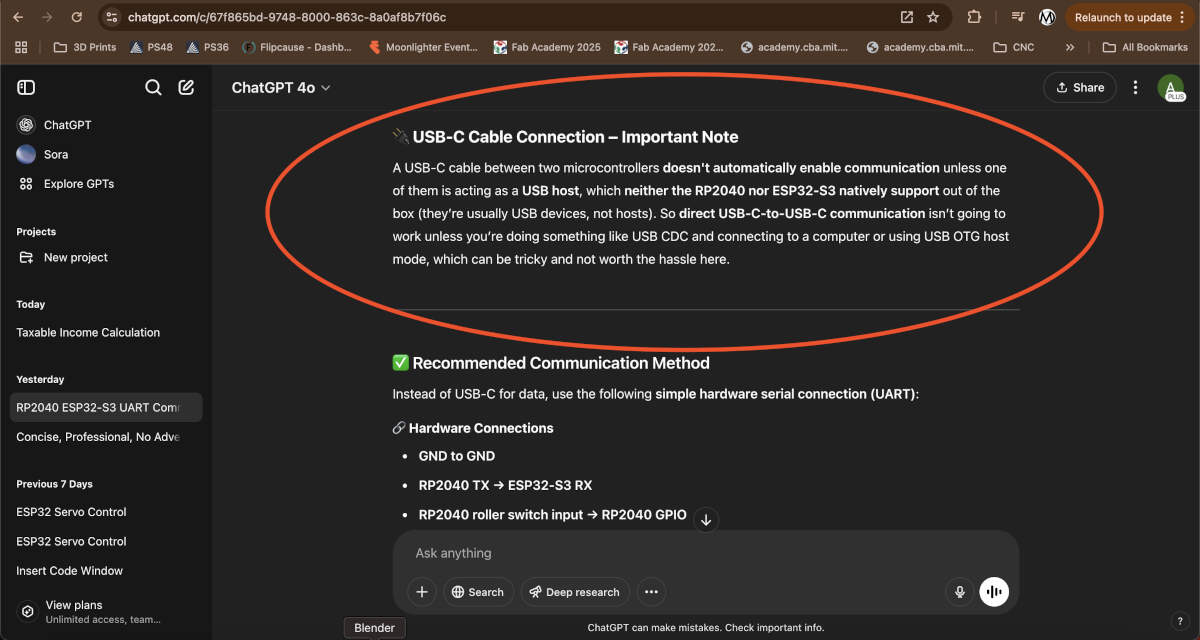Screen dimensions: 1200x640
Task: Search chats with the magnifier icon
Action: (153, 88)
